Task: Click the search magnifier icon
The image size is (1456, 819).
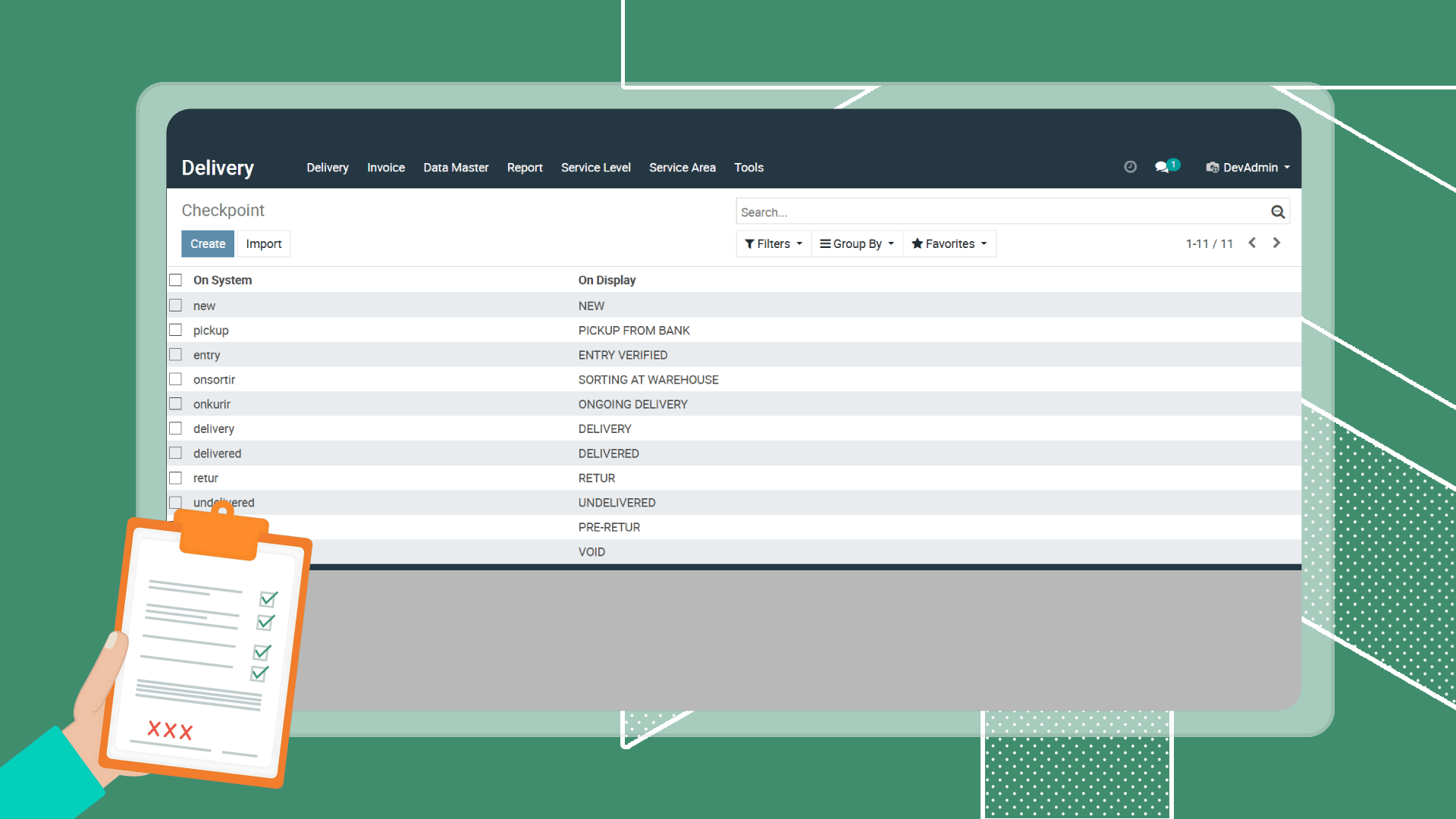Action: (1278, 212)
